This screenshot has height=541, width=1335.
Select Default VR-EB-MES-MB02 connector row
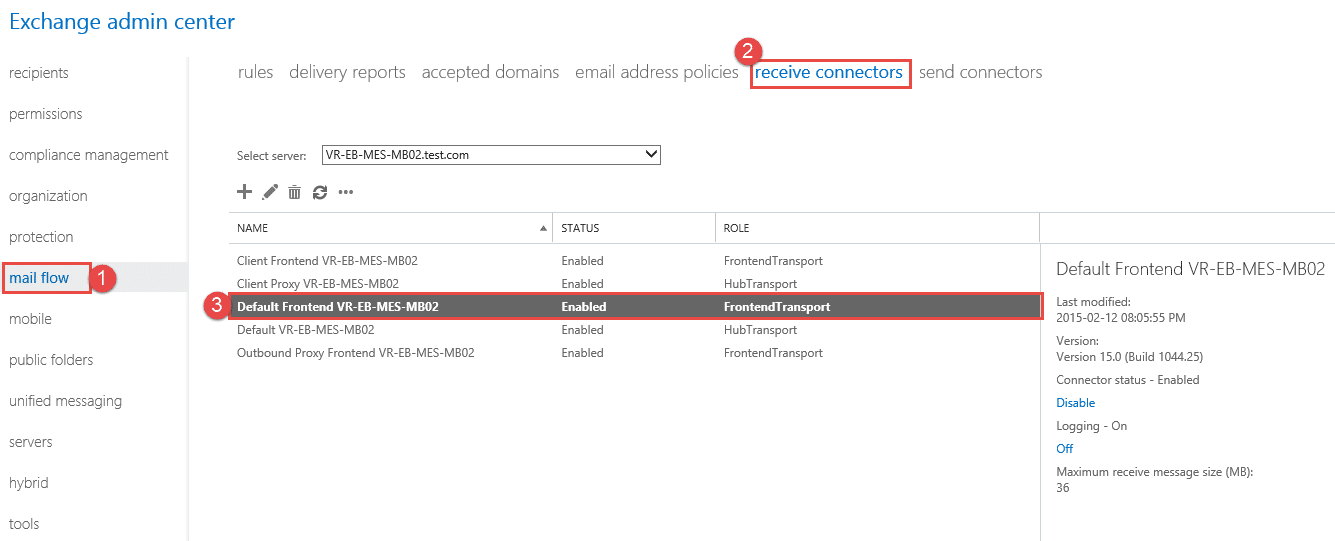pos(634,330)
